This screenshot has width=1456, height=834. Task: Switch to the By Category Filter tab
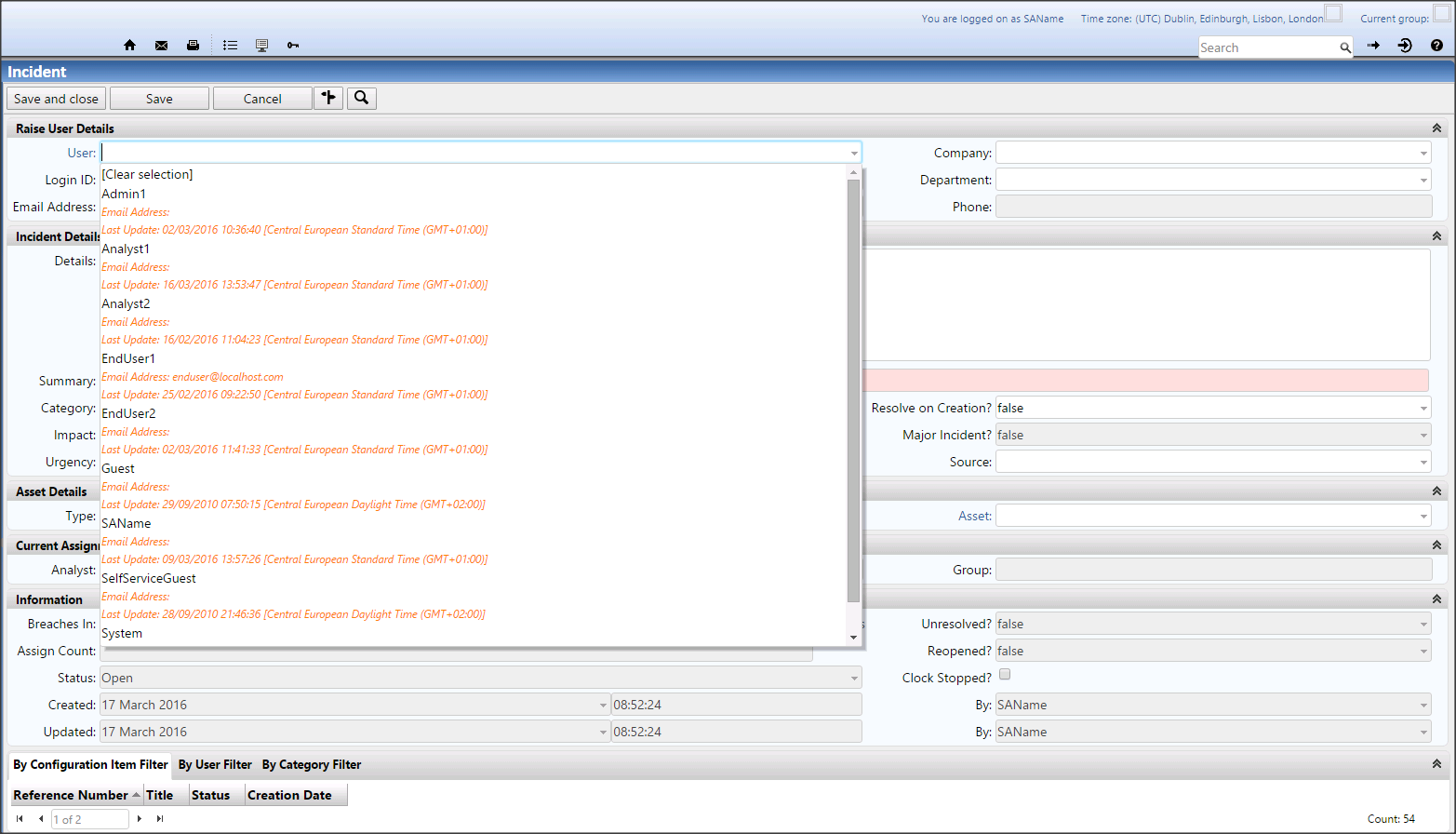312,764
